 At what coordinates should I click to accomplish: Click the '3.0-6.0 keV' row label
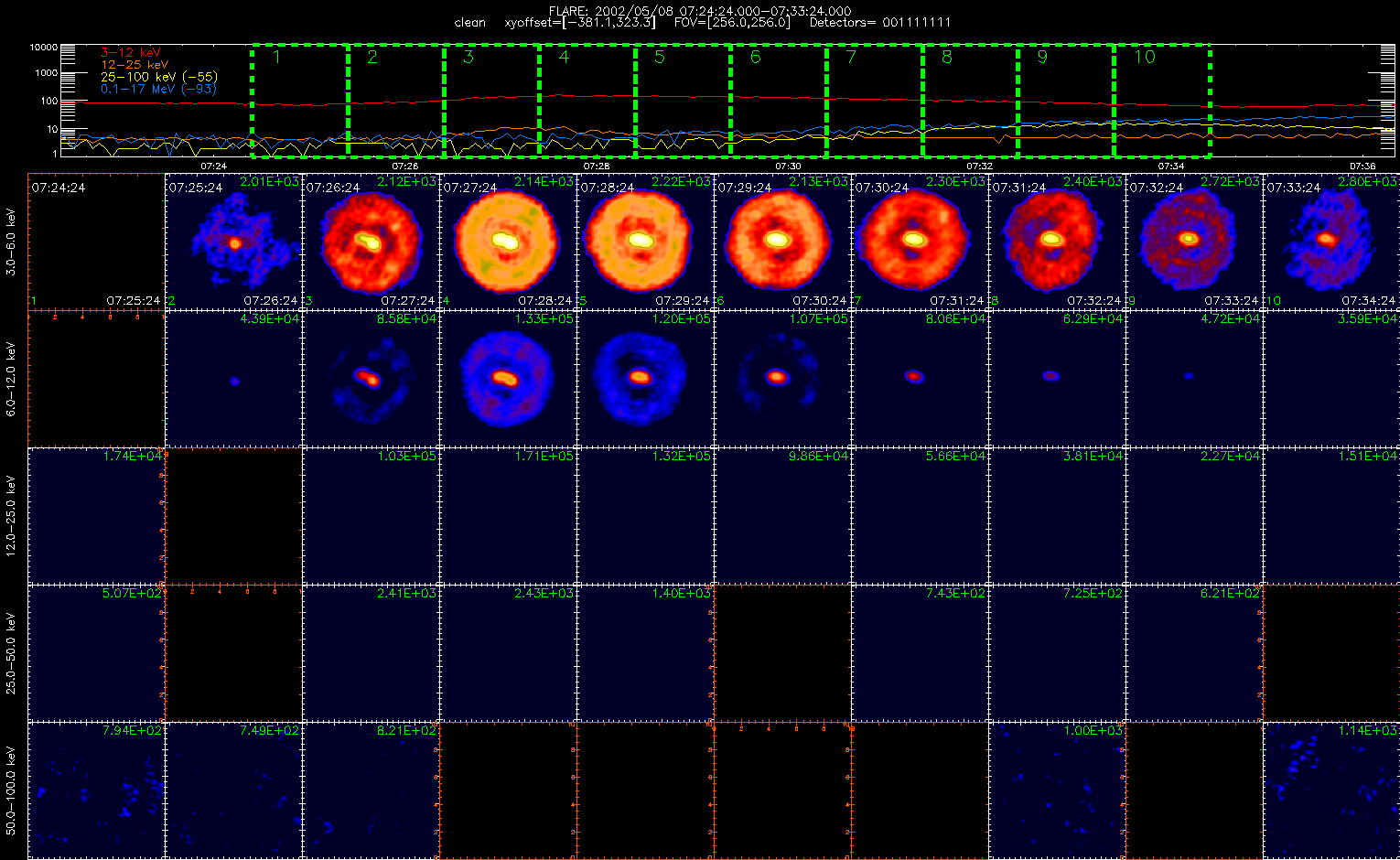[x=11, y=242]
